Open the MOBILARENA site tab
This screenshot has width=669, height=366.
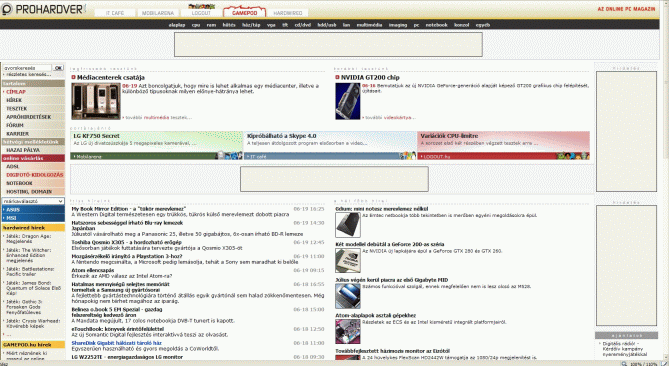[158, 13]
